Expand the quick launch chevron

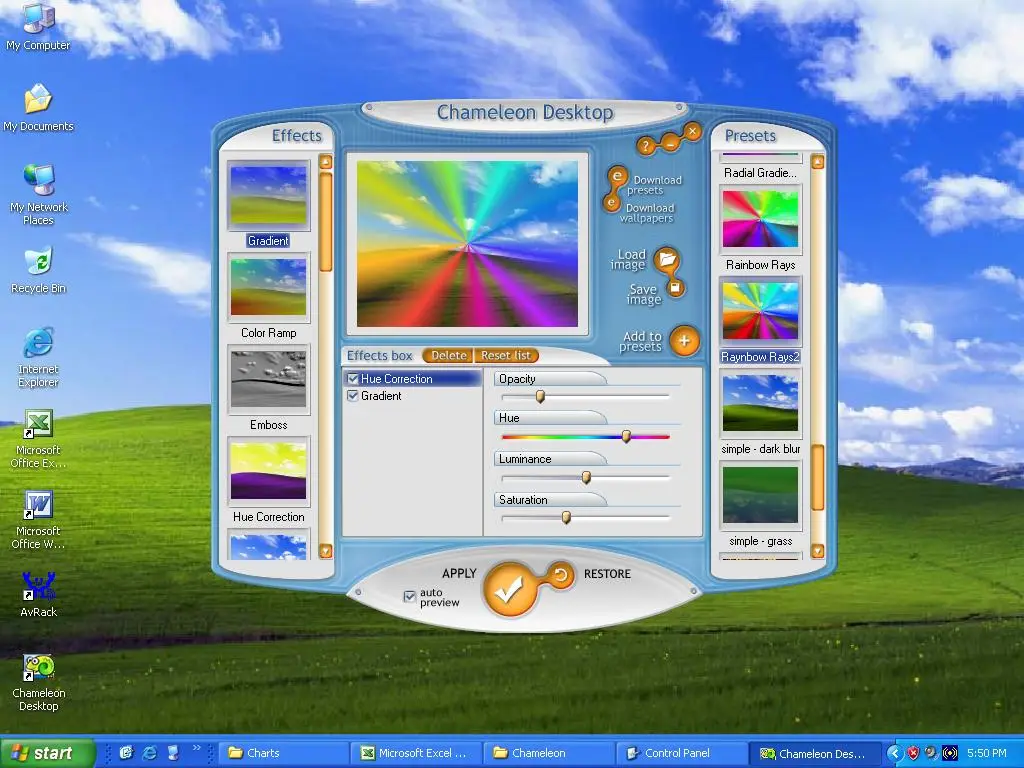(196, 748)
